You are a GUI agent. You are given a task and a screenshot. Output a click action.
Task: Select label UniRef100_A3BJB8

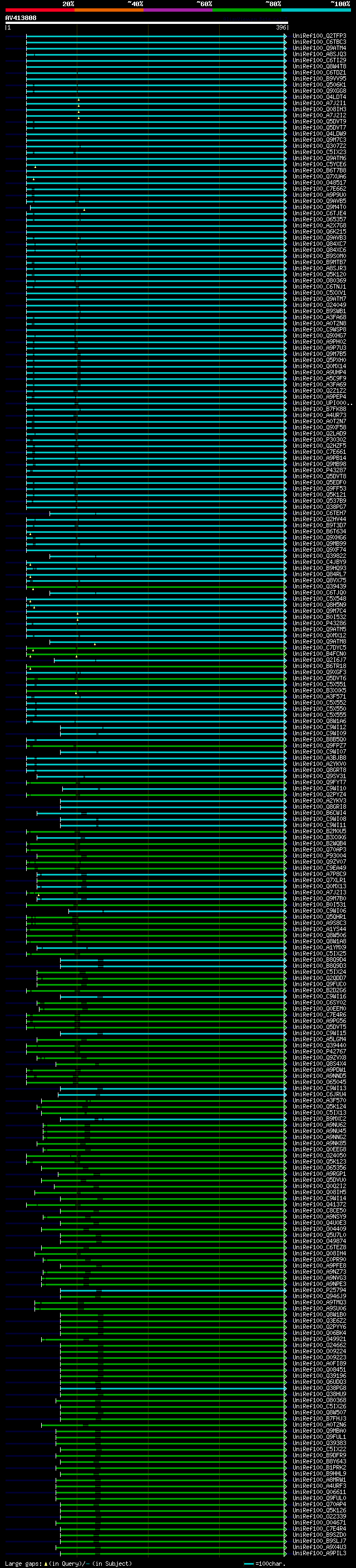coord(319,758)
